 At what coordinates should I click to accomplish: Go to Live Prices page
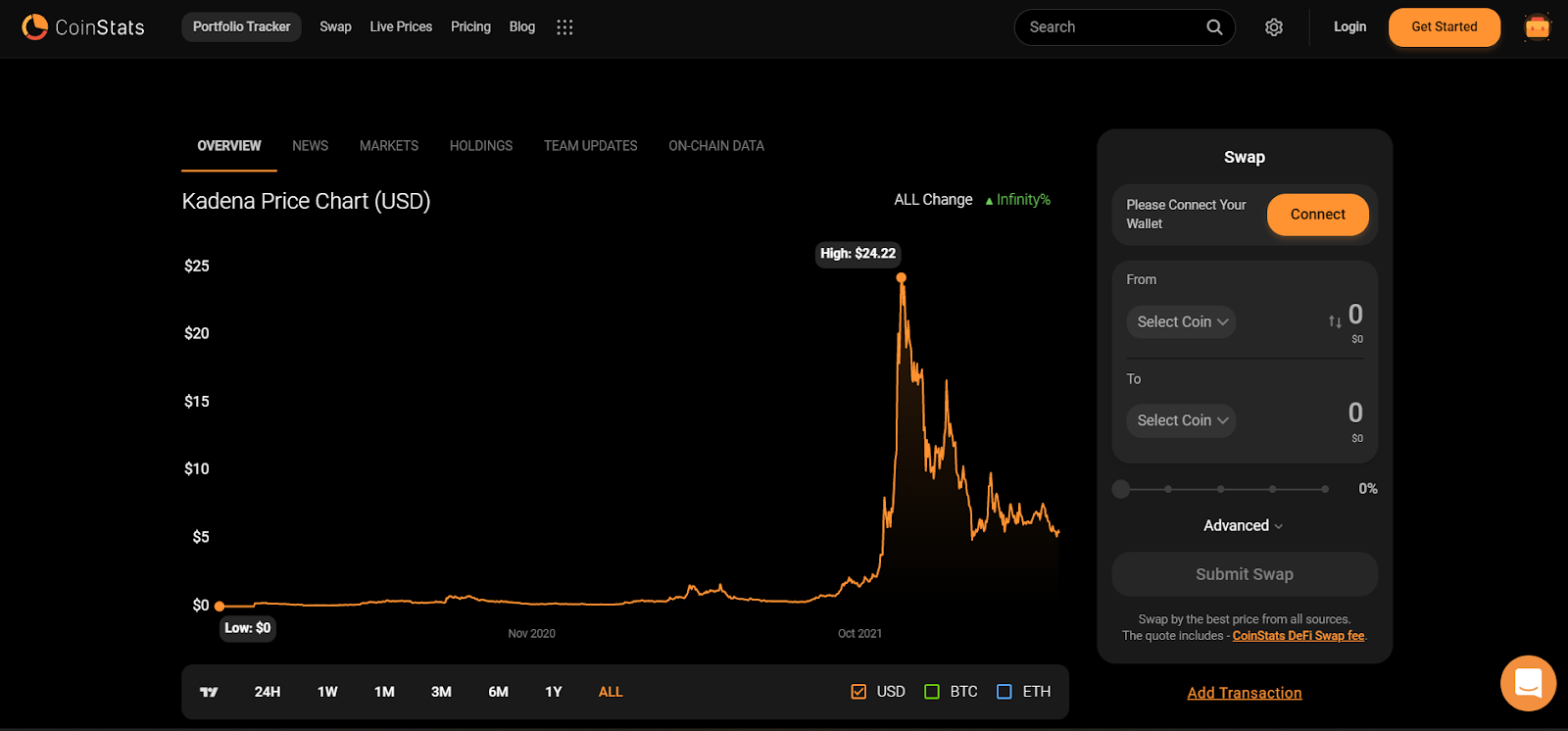click(x=401, y=27)
